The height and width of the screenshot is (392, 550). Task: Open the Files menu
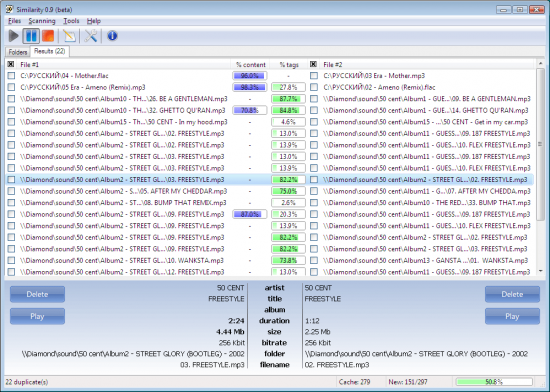click(x=14, y=21)
